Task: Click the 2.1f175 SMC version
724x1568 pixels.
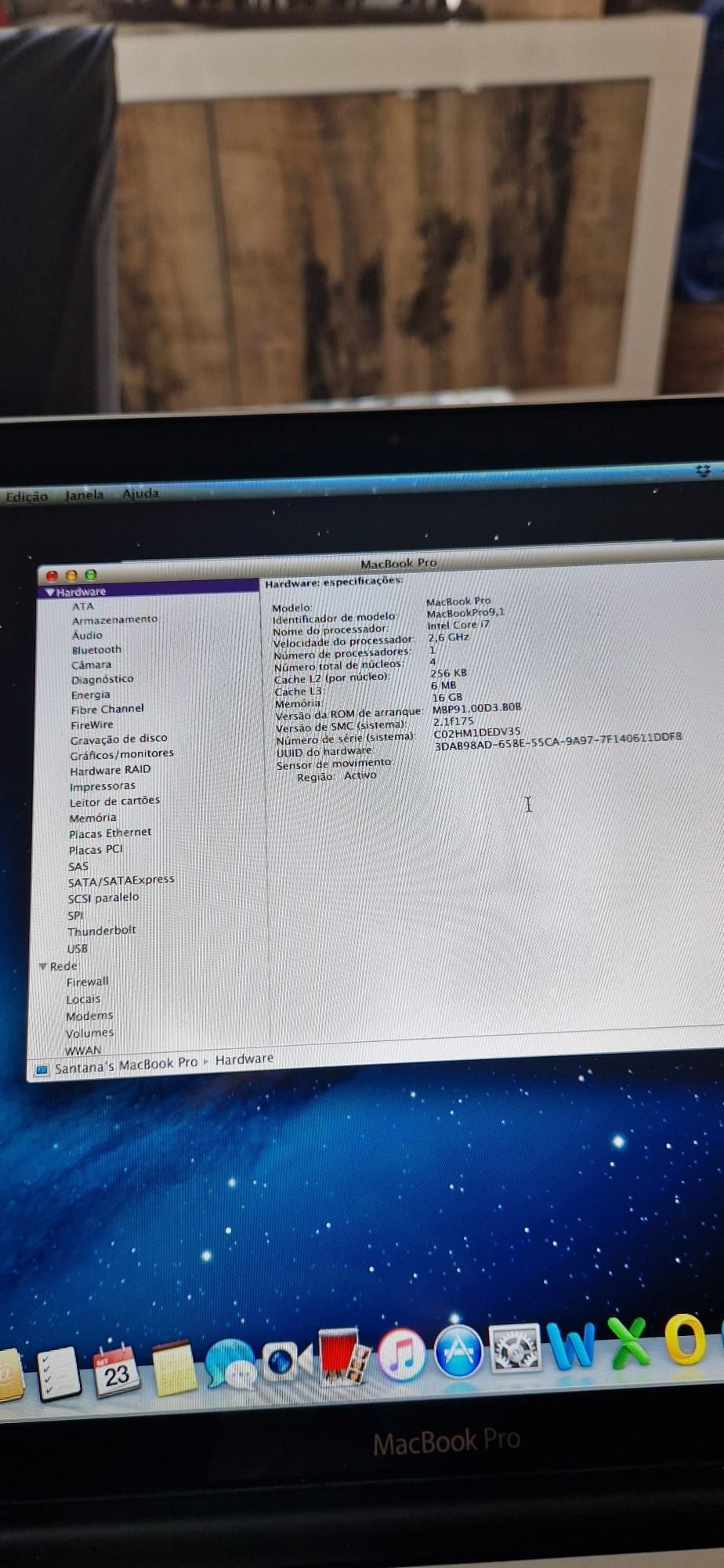Action: 453,721
